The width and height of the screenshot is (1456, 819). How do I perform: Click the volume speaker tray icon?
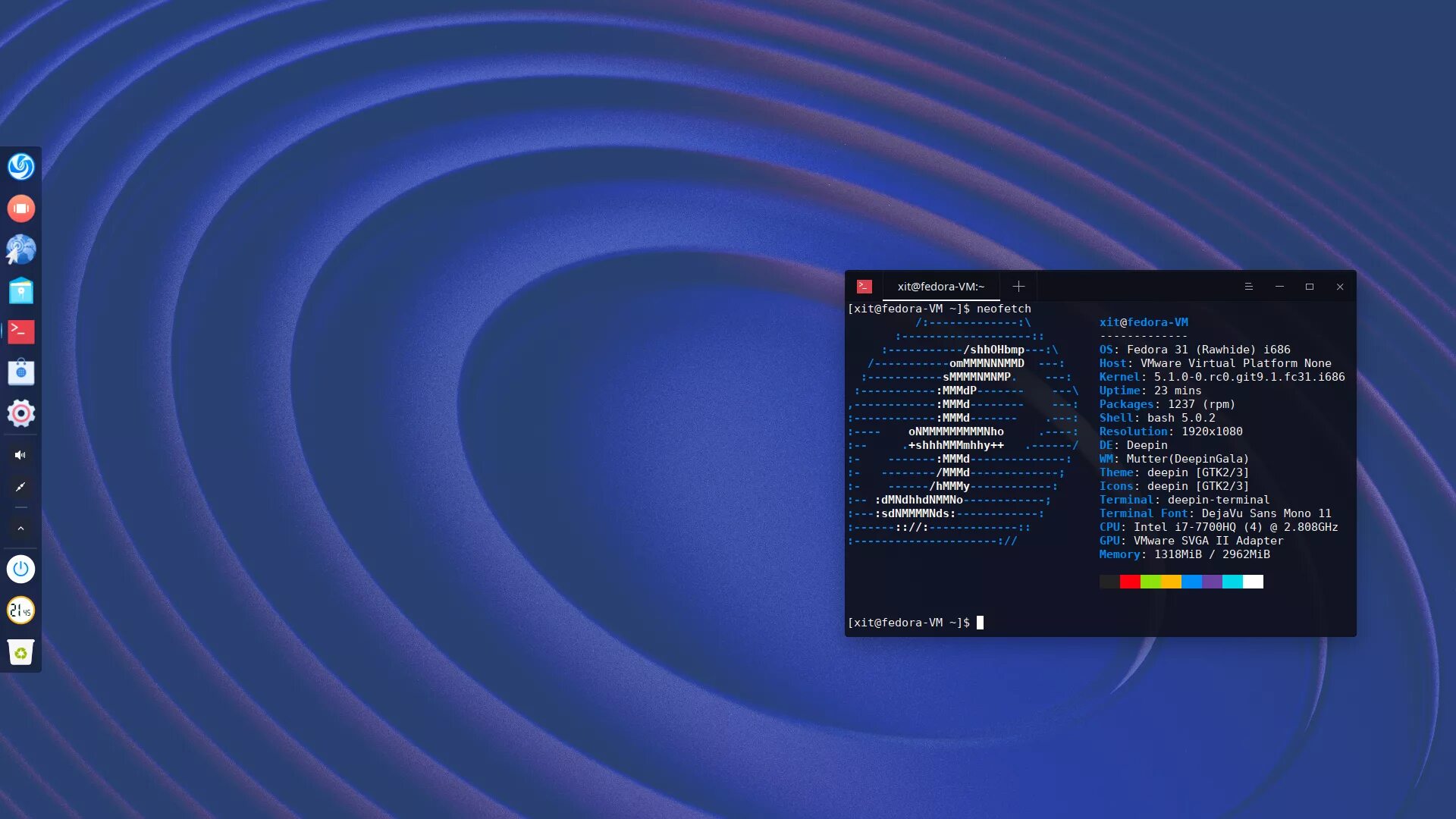(20, 455)
